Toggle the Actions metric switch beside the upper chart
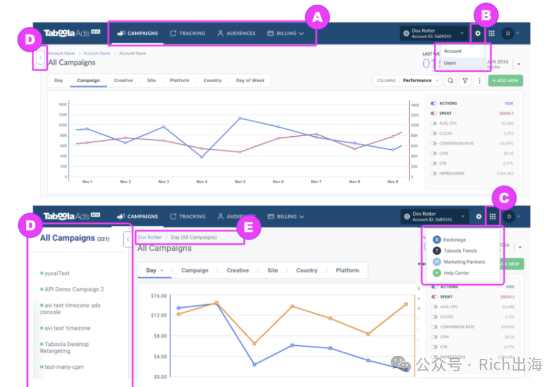Viewport: 560px width, 387px height. pos(433,103)
